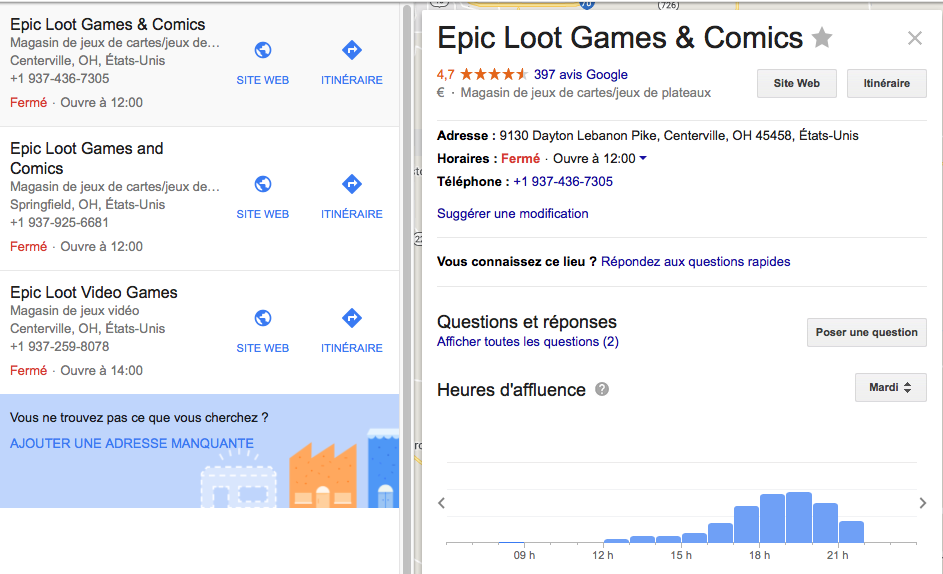Click phone +1 937-925-6681 in Springfield result
Image resolution: width=943 pixels, height=574 pixels.
(60, 223)
